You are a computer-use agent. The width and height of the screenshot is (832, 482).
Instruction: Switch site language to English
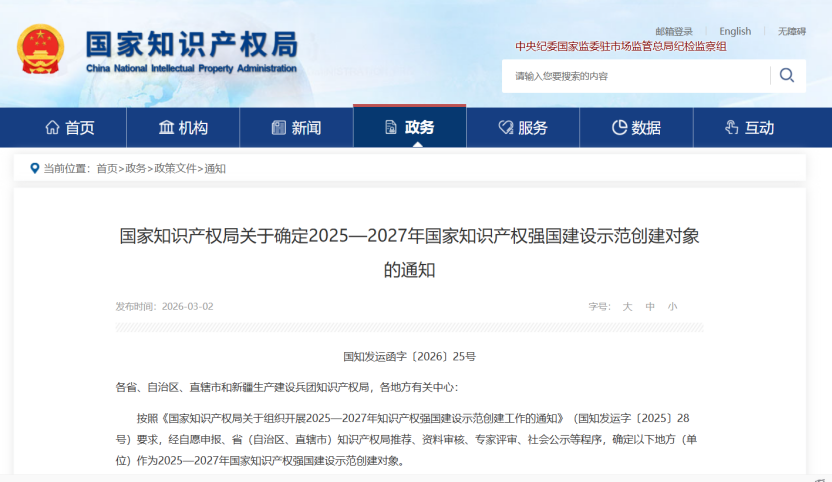click(x=735, y=32)
